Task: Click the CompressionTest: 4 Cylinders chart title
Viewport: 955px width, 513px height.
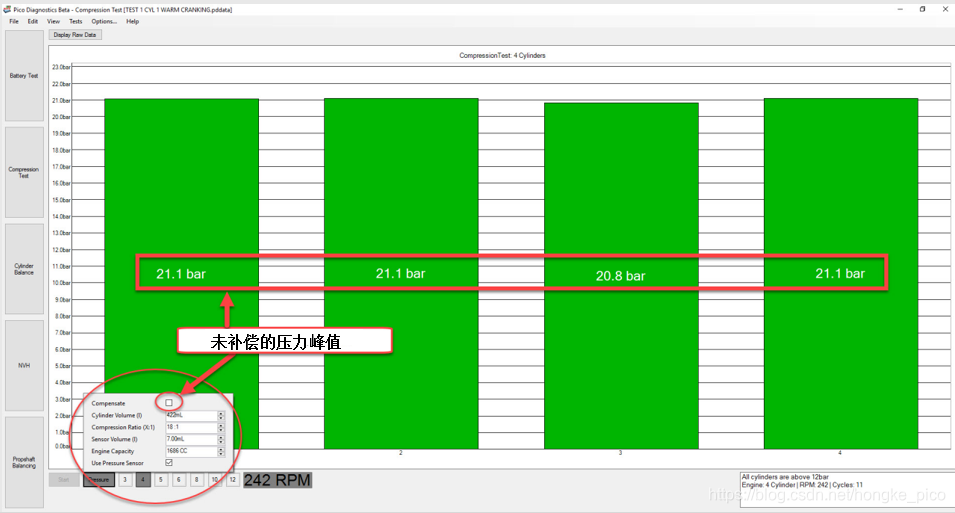Action: point(502,55)
